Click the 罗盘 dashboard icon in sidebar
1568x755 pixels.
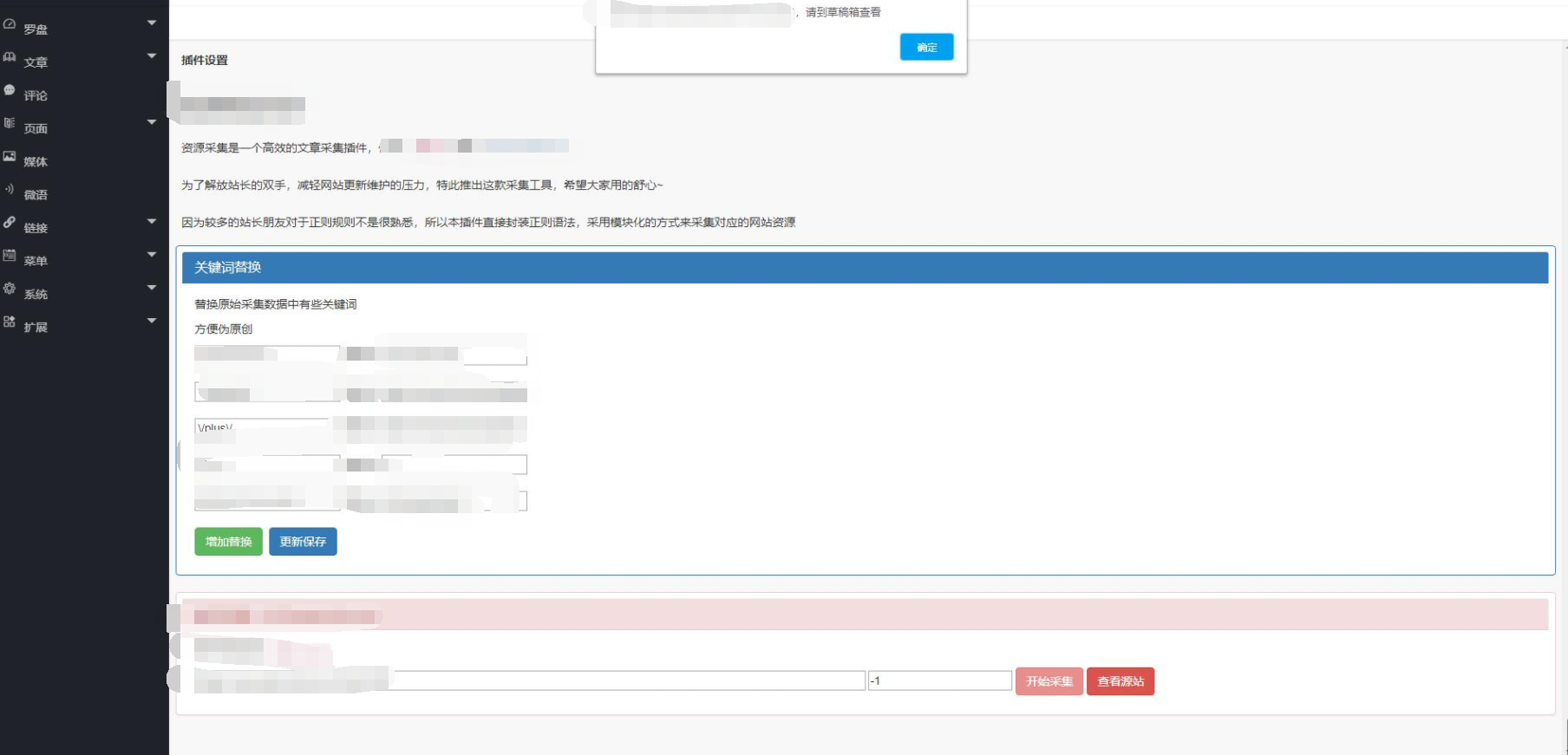pos(10,24)
